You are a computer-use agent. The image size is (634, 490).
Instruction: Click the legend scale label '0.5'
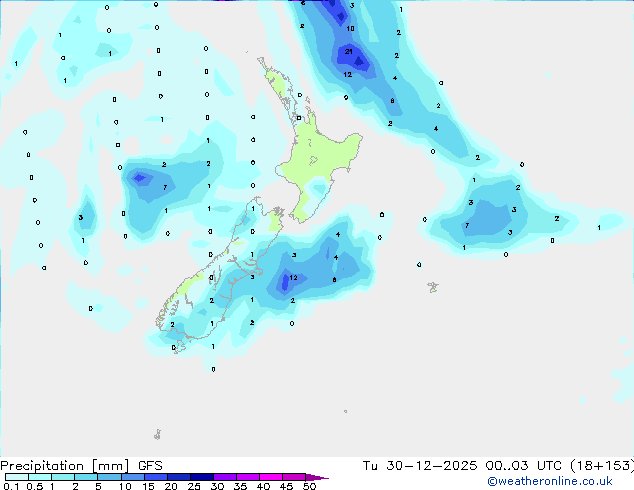(35, 486)
